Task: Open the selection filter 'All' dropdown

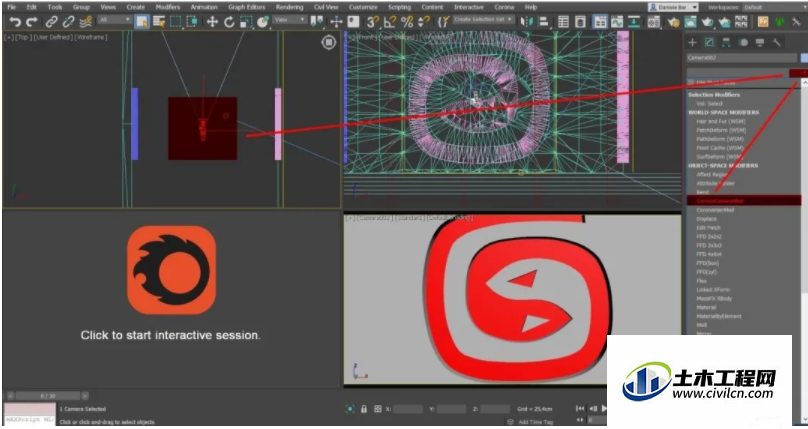Action: [x=115, y=20]
